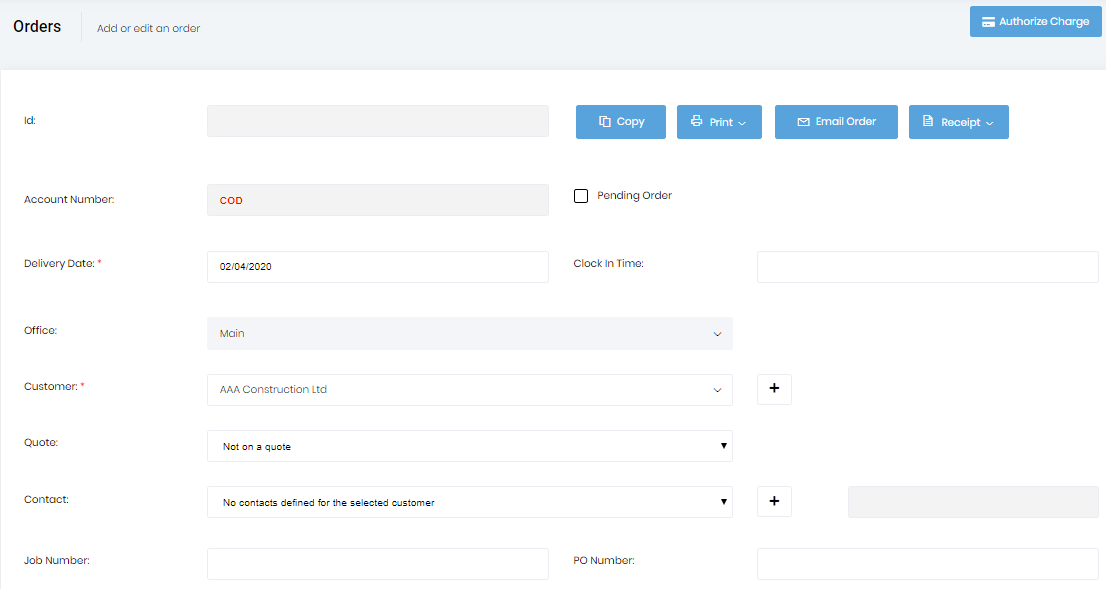
Task: Enable the Pending Order checkbox
Action: pyautogui.click(x=581, y=195)
